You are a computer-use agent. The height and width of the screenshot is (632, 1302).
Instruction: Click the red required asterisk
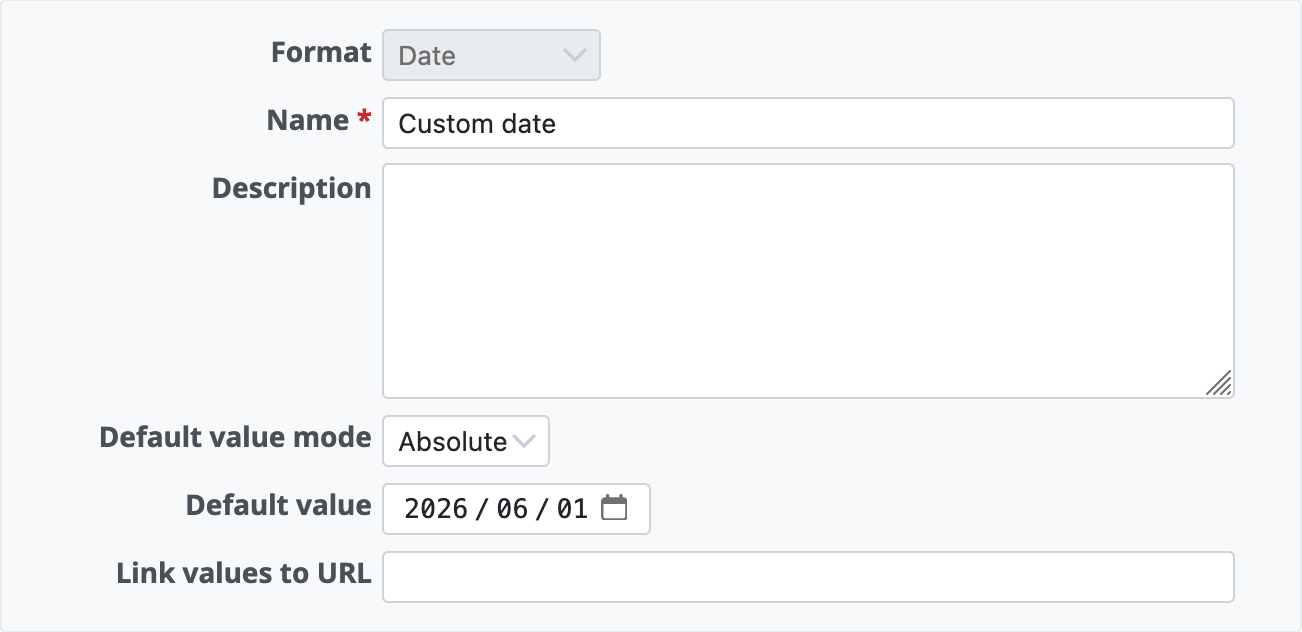(363, 119)
